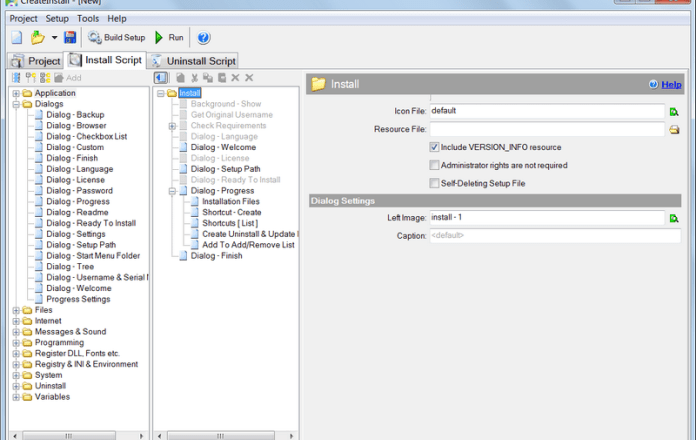The width and height of the screenshot is (696, 440).
Task: Expand Check Requirements in script tree
Action: tap(172, 126)
